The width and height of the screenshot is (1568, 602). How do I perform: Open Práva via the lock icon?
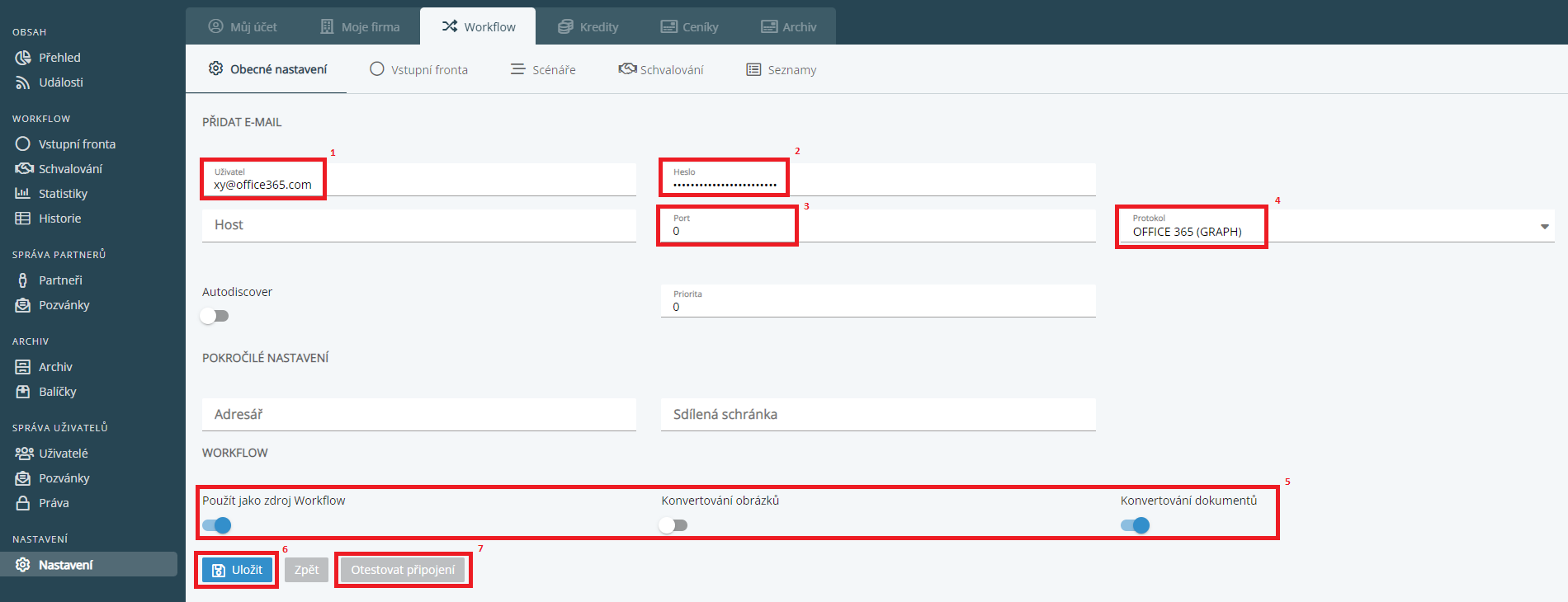click(23, 503)
